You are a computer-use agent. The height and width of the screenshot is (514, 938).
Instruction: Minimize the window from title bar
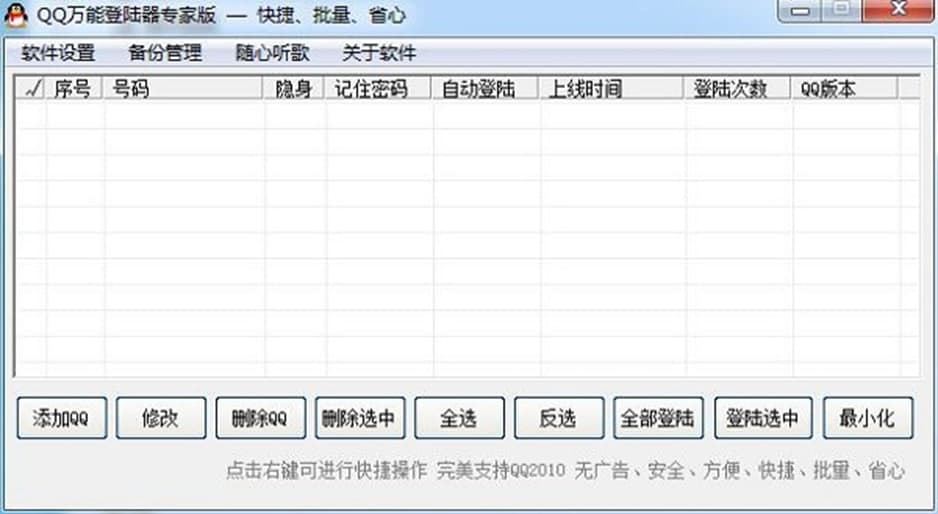click(x=800, y=11)
